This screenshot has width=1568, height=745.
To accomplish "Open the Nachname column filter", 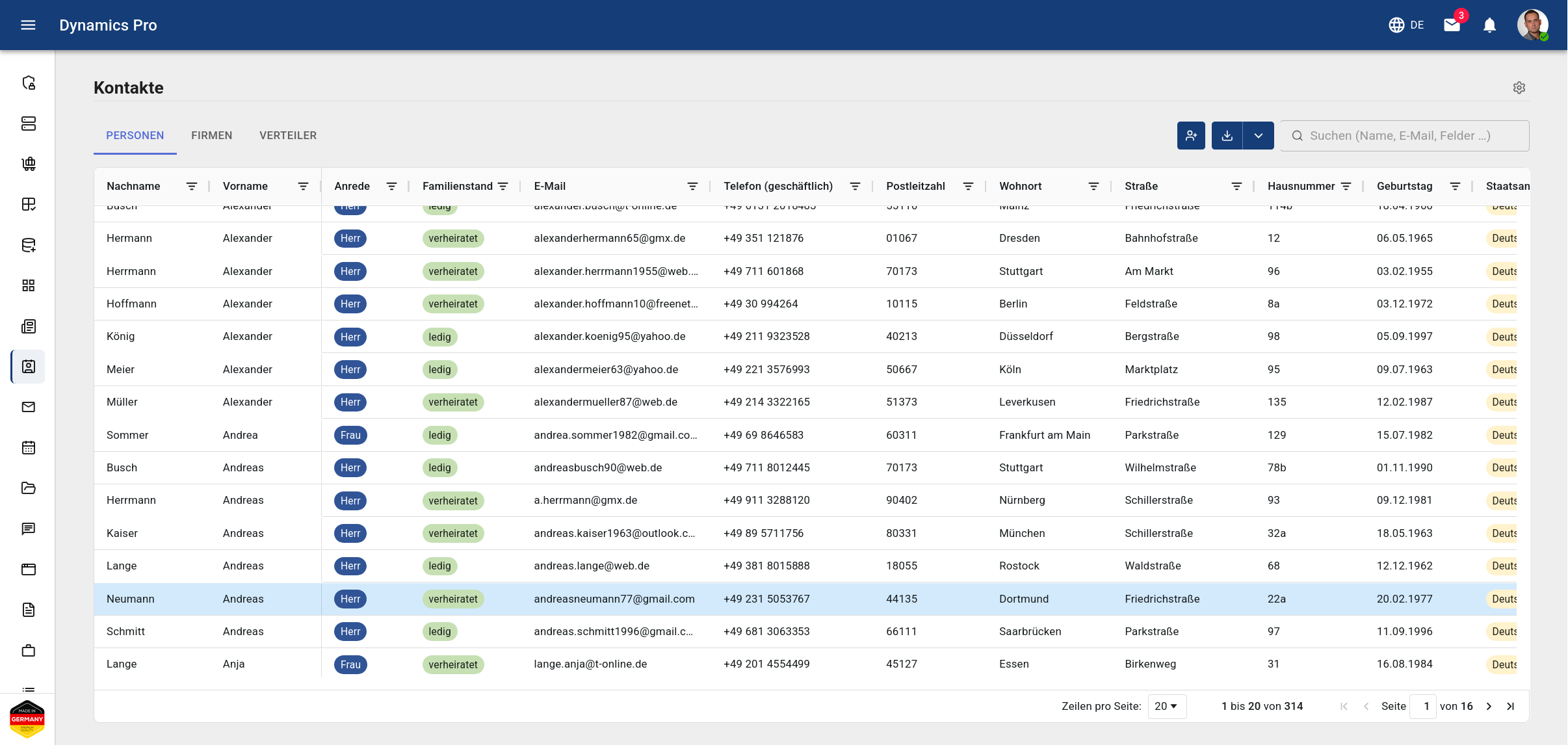I will 192,186.
